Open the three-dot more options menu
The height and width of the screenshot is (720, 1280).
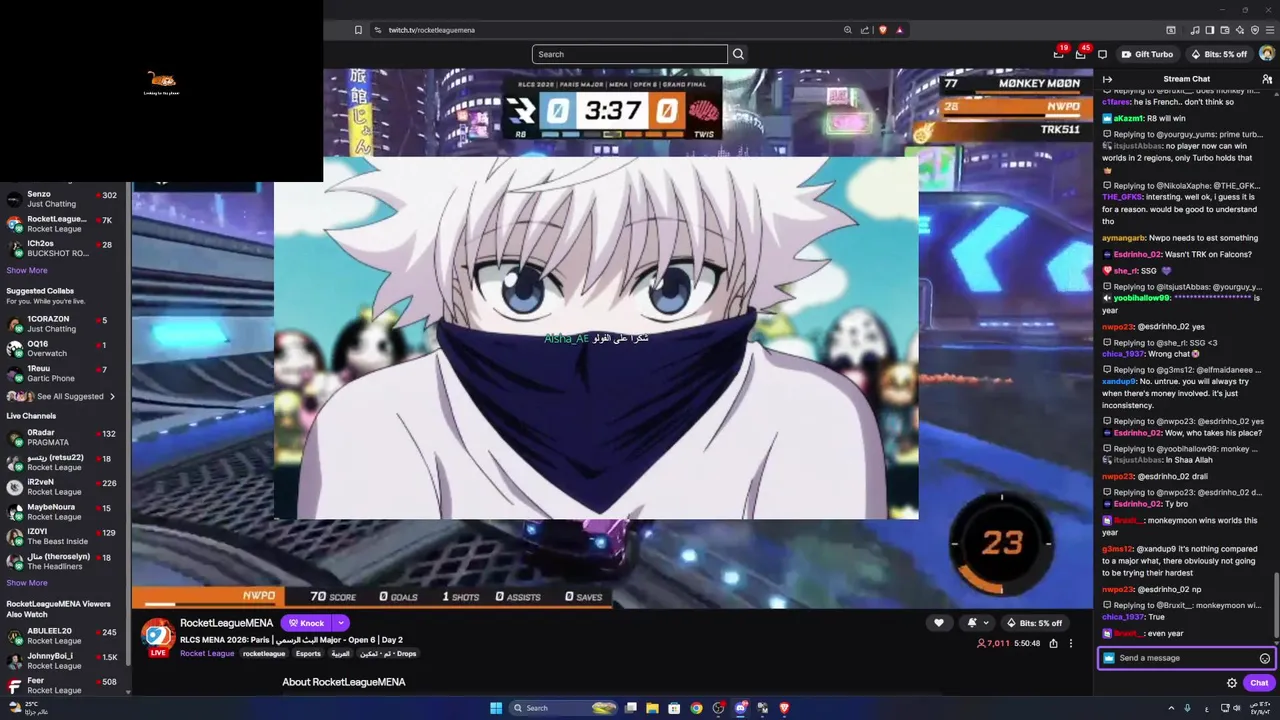1070,643
